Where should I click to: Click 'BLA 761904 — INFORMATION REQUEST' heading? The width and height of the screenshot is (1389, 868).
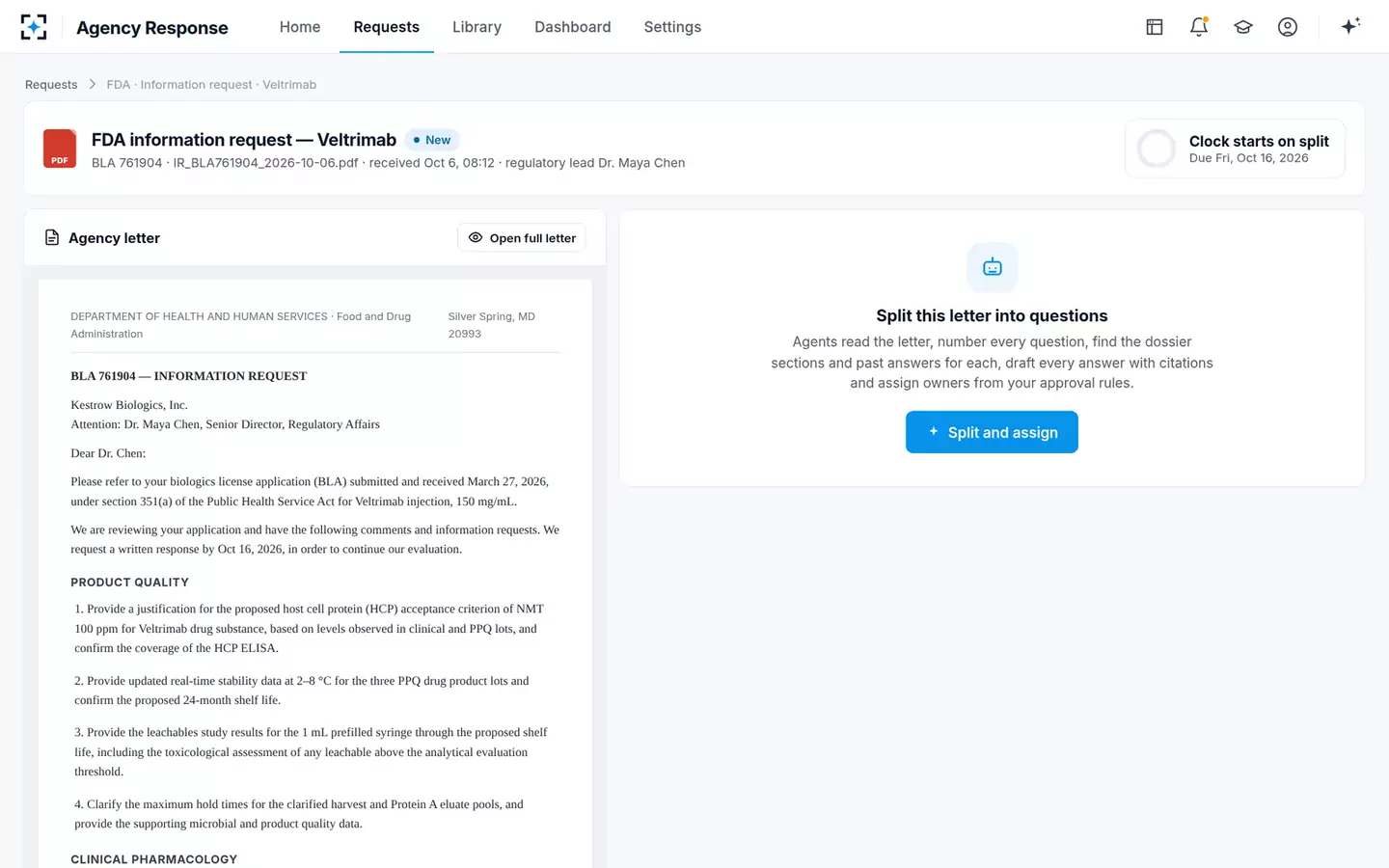189,376
